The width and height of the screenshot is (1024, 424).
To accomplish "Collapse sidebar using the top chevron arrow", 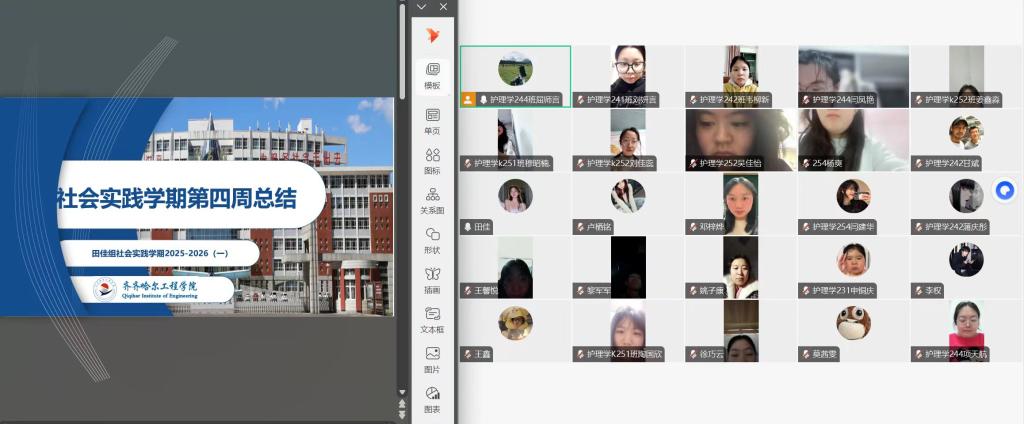I will (422, 7).
